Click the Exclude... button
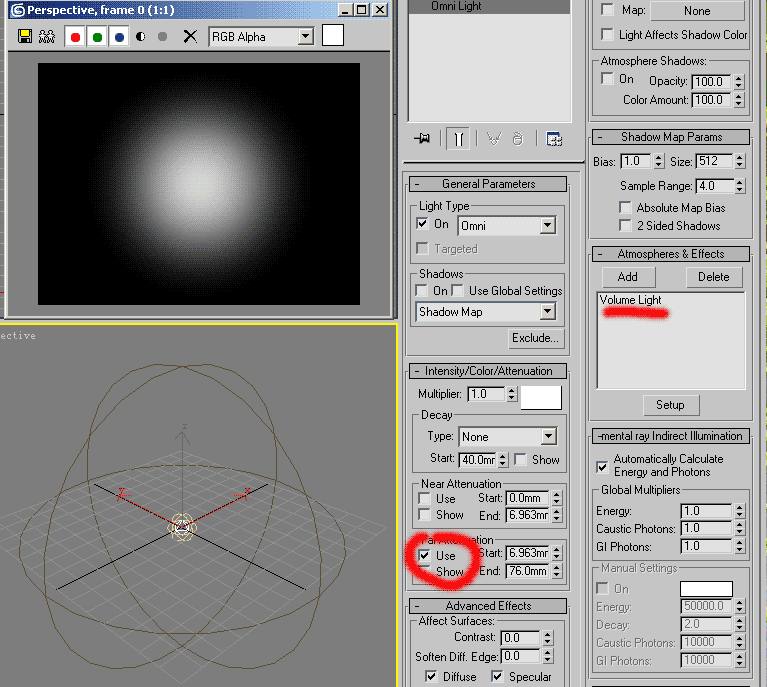Viewport: 767px width, 687px height. click(535, 338)
